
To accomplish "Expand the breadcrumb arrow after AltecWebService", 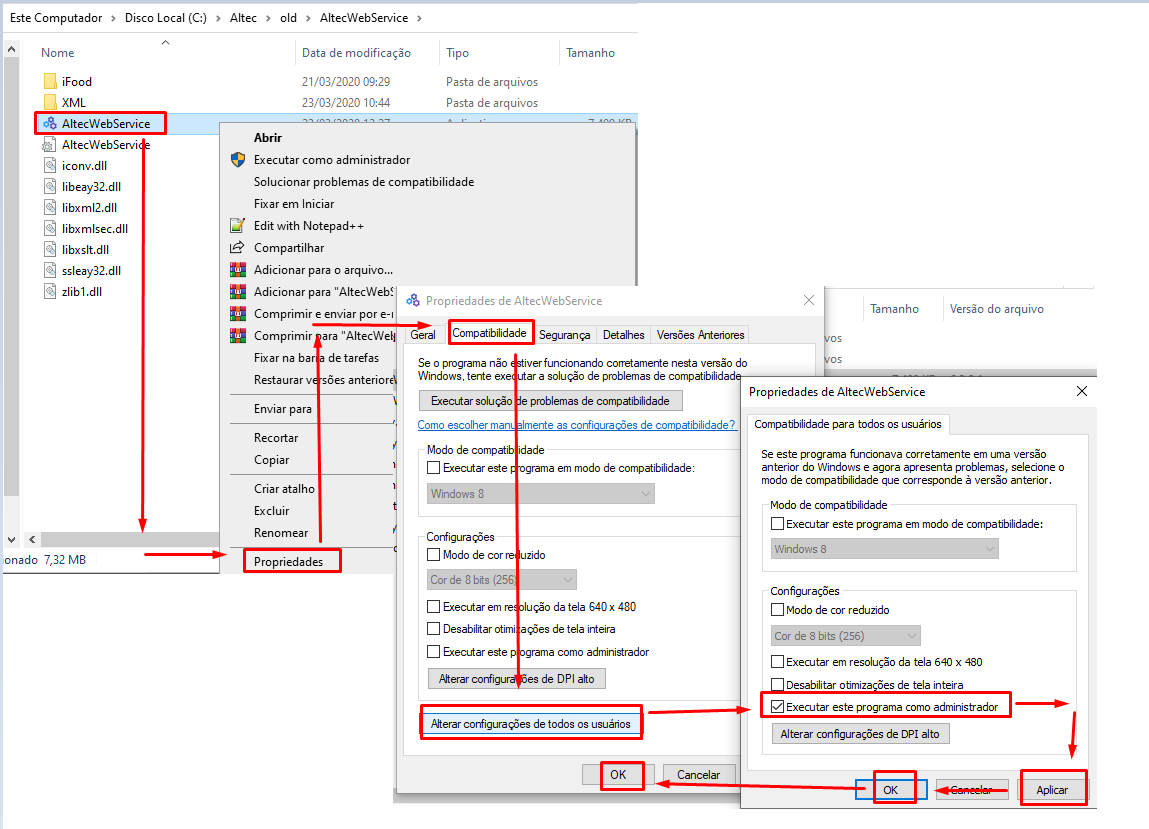I will point(419,18).
